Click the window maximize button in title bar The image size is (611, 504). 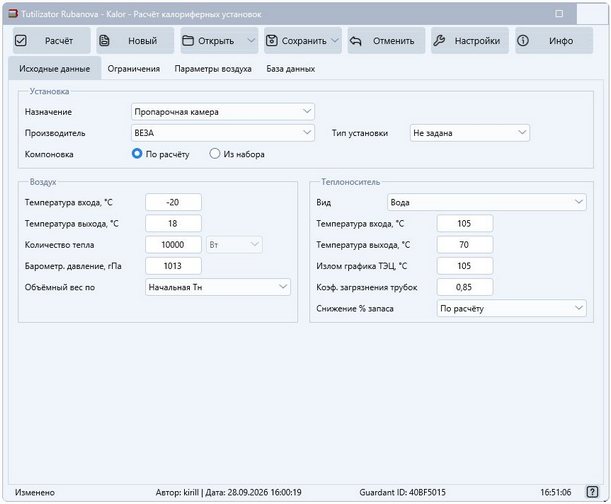(559, 14)
